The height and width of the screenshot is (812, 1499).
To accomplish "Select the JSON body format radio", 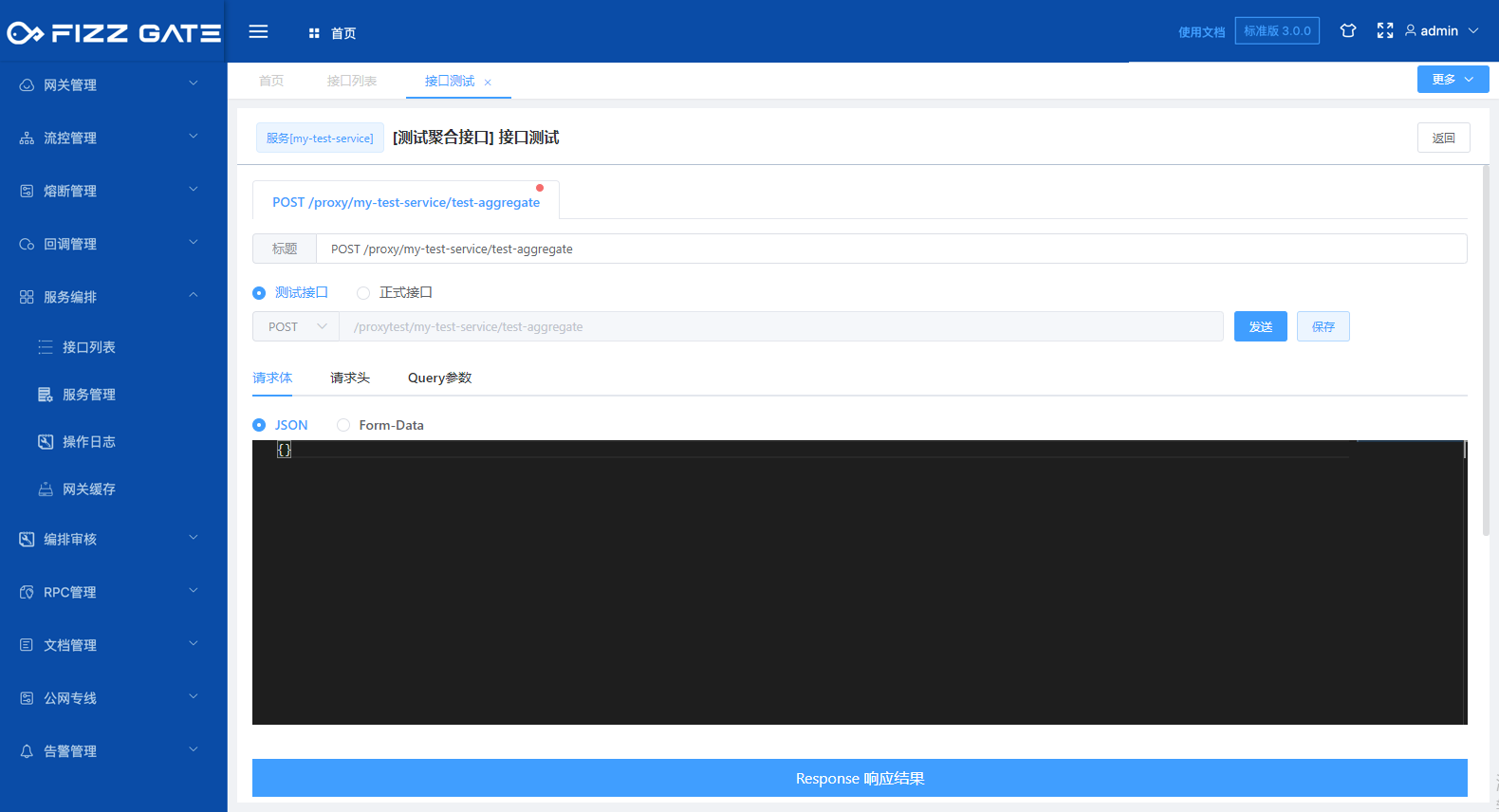I will click(x=259, y=425).
